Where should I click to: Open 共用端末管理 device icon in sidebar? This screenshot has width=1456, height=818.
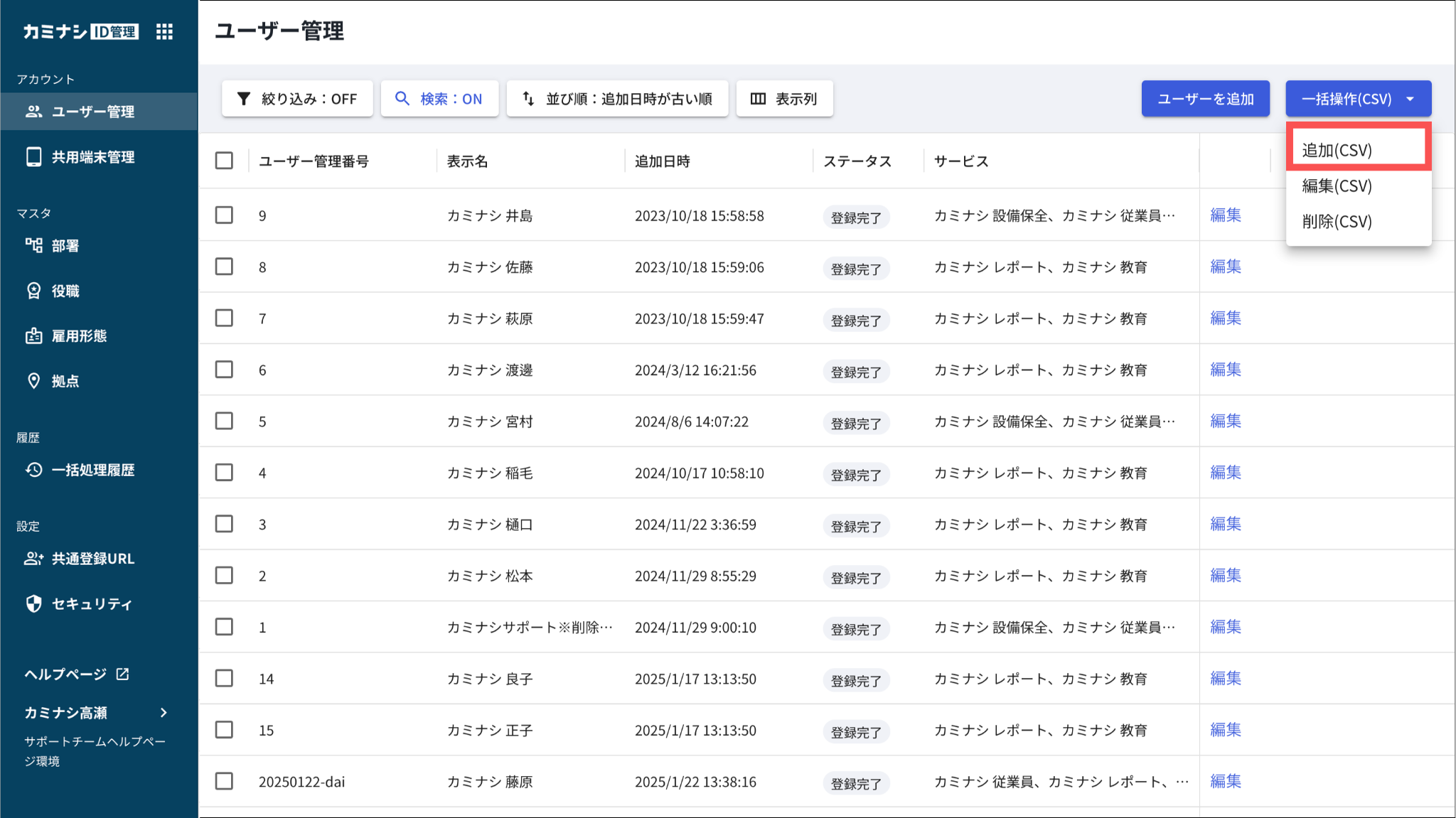(33, 156)
